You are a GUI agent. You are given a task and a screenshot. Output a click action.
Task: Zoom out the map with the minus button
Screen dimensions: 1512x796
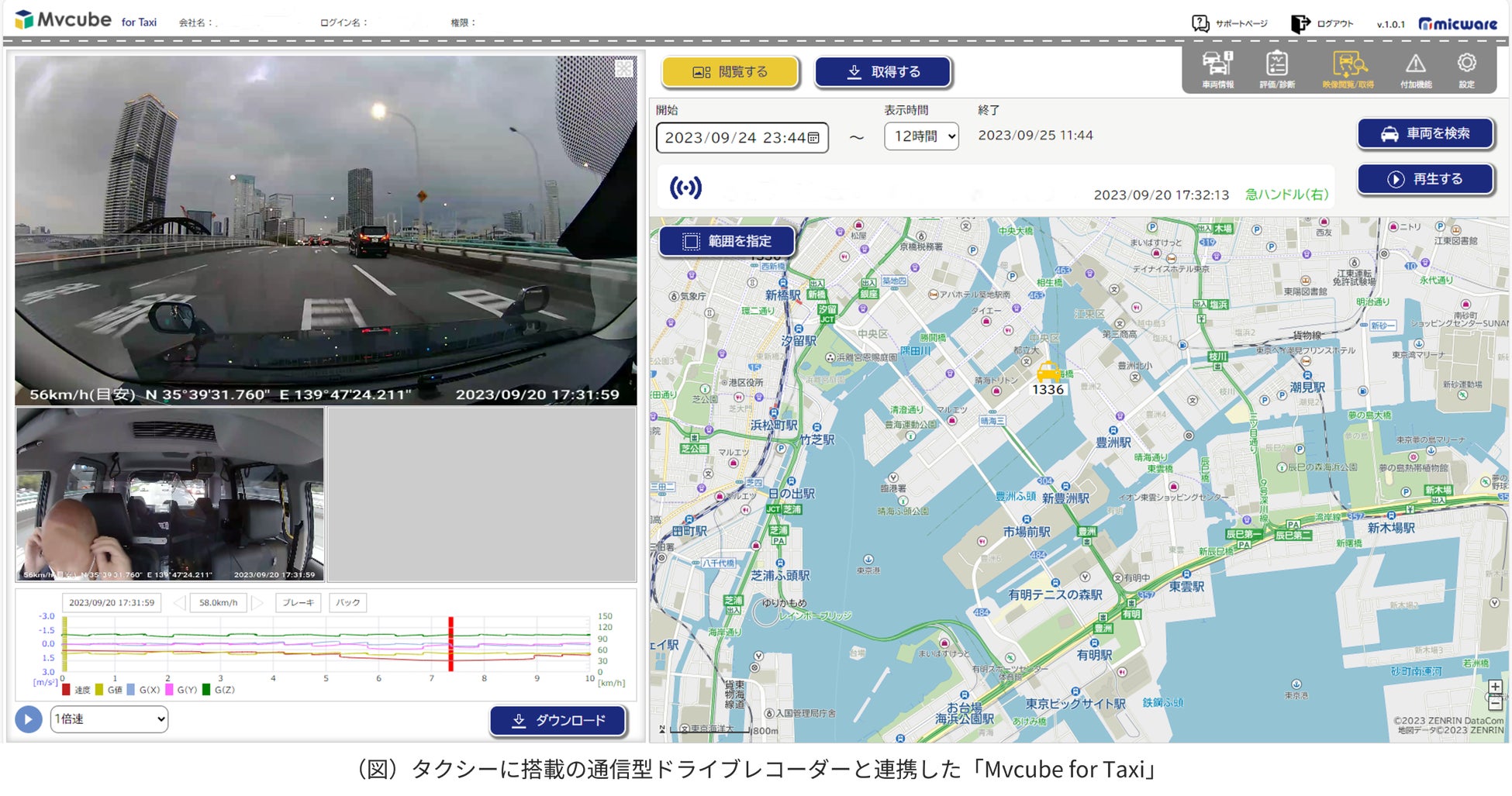pos(1495,703)
